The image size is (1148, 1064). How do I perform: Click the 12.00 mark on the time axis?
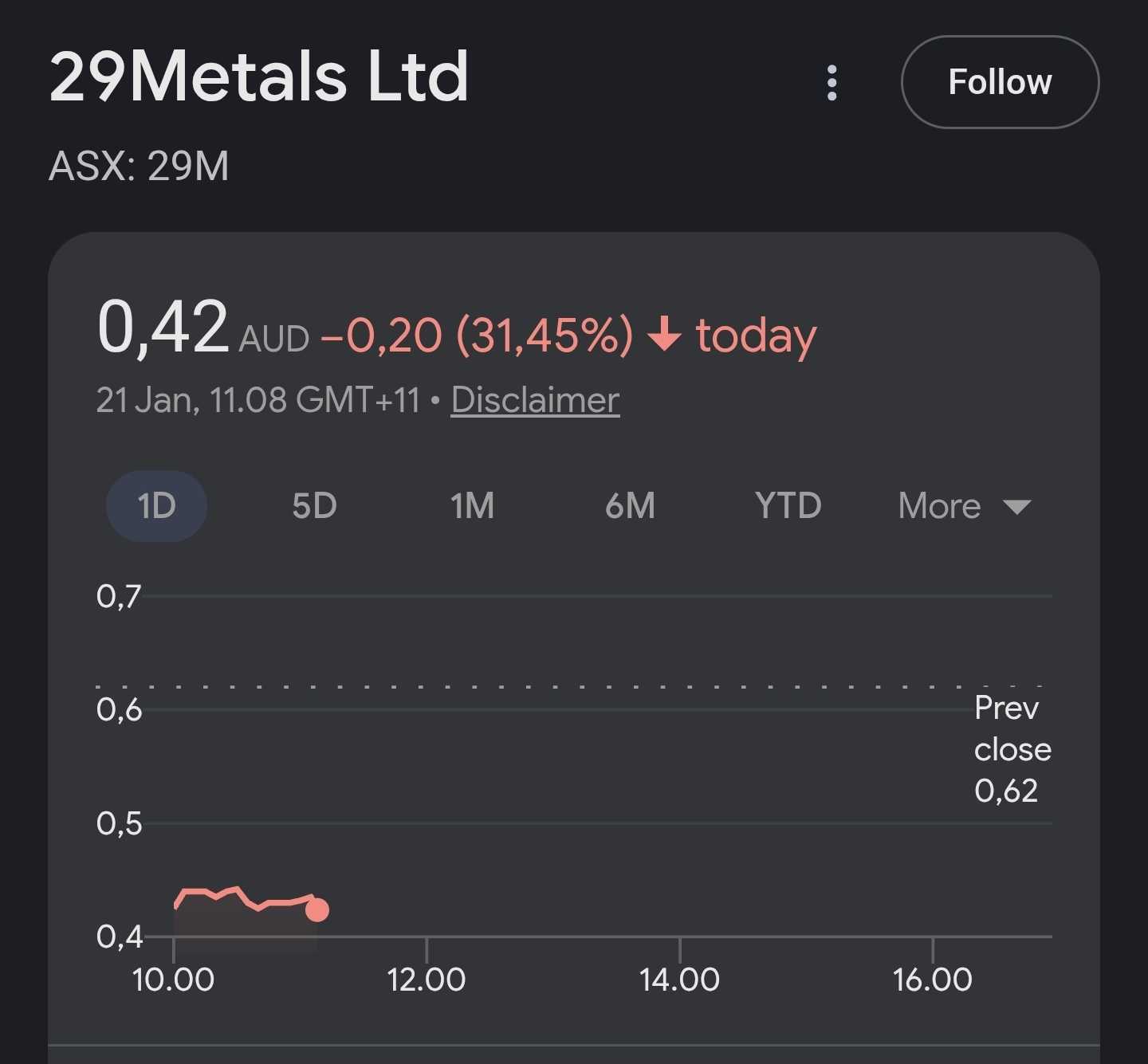click(427, 980)
